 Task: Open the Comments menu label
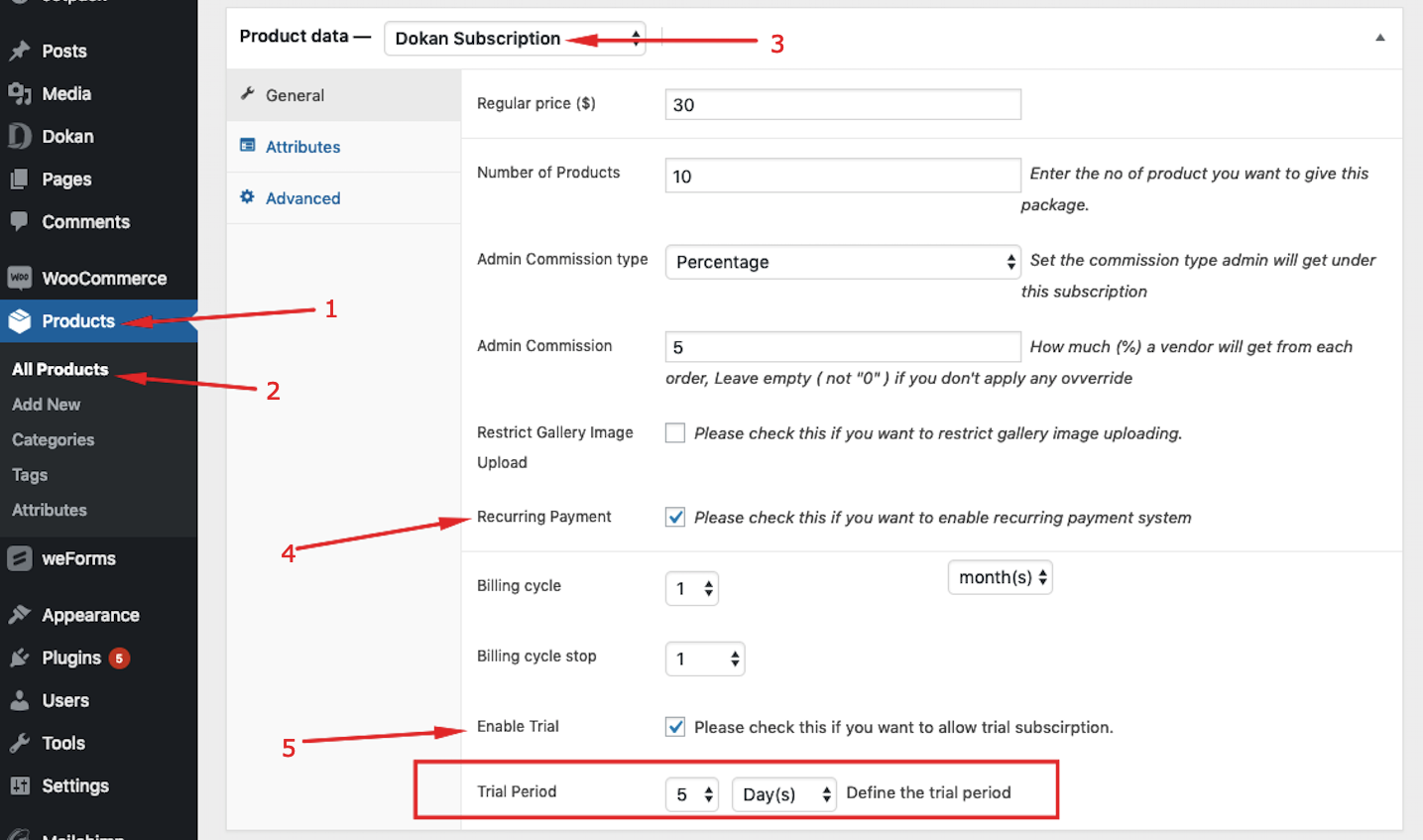pyautogui.click(x=85, y=222)
